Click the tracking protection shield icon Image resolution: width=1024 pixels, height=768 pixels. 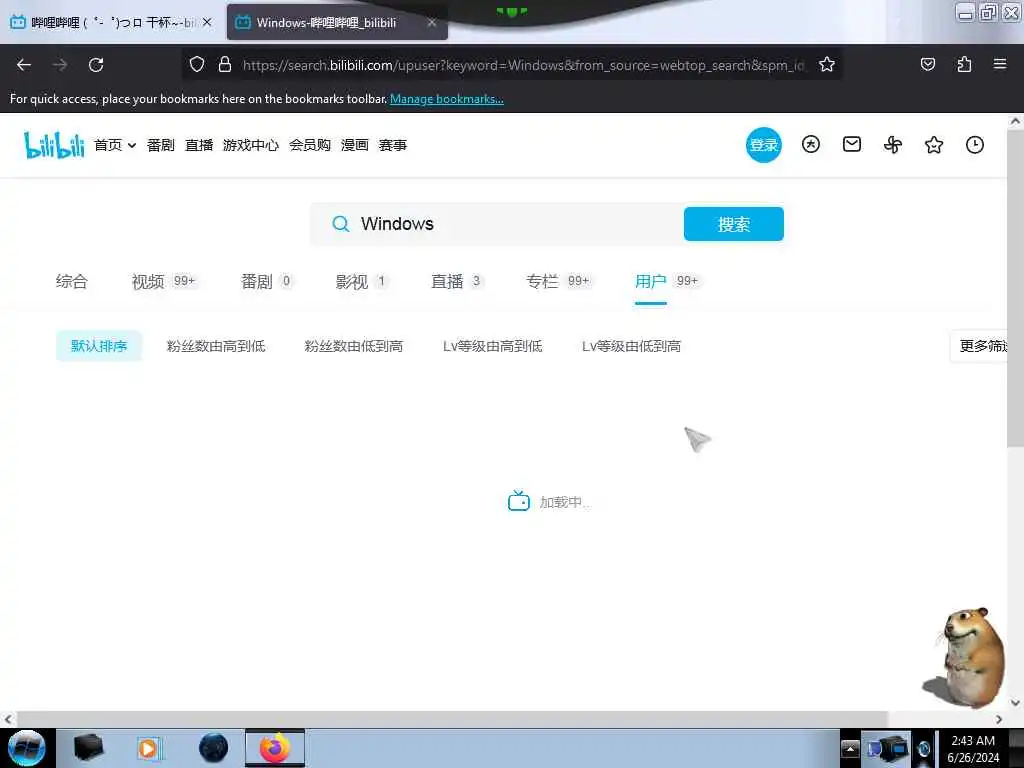click(197, 64)
